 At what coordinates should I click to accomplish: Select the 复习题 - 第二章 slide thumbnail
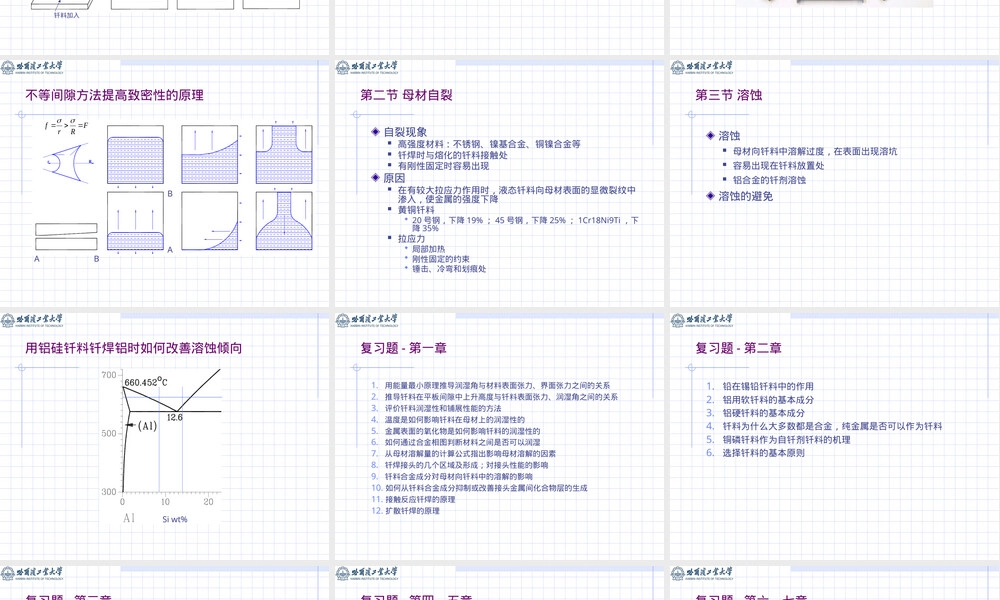click(835, 436)
